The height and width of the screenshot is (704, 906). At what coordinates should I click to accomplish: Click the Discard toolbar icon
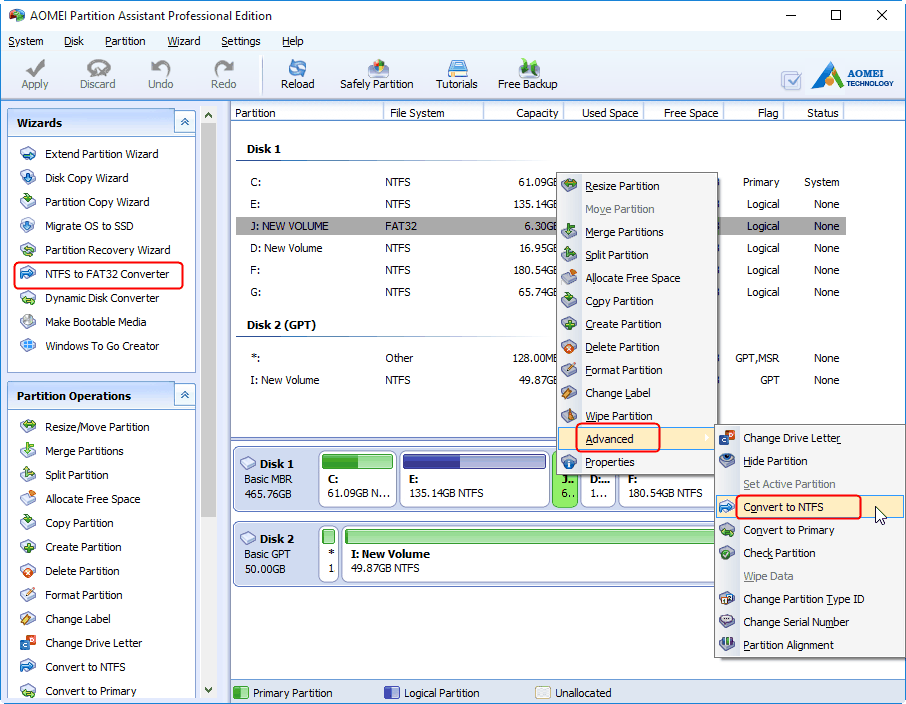pyautogui.click(x=98, y=68)
